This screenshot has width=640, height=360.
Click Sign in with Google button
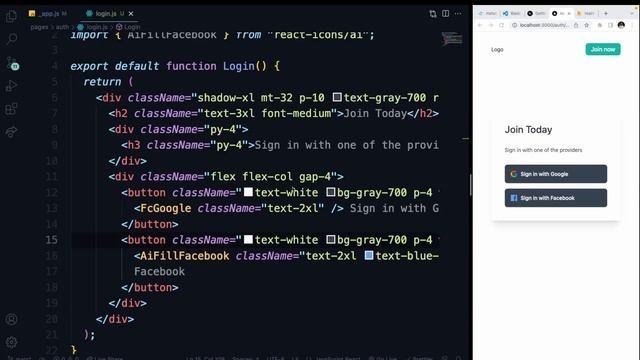[556, 174]
